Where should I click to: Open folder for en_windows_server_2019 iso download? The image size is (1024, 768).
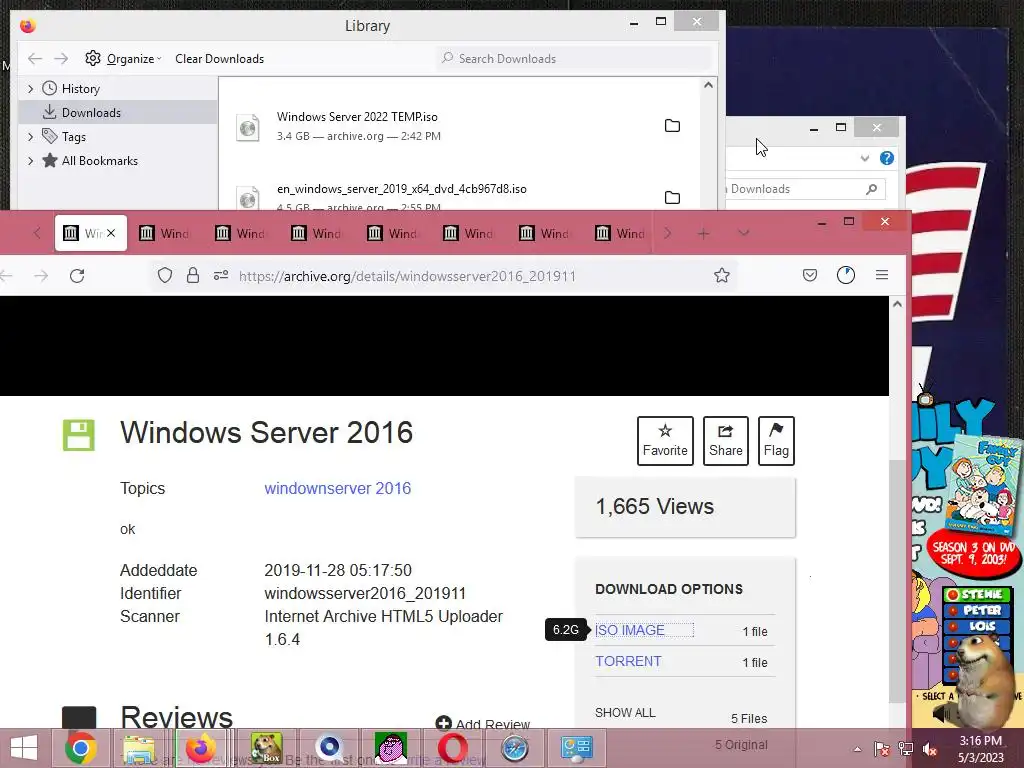tap(672, 197)
